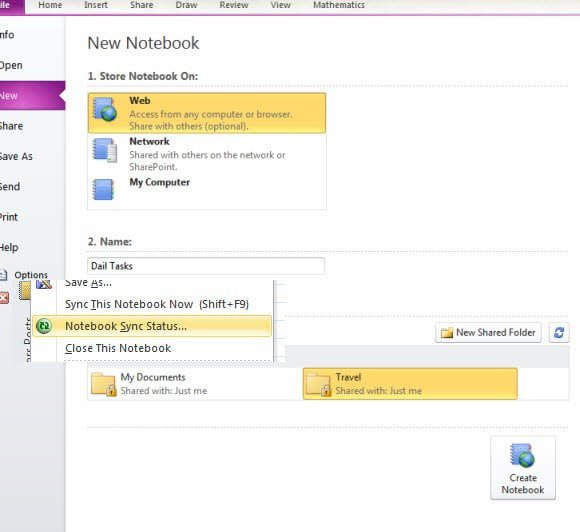
Task: Click Create Notebook button
Action: tap(523, 468)
